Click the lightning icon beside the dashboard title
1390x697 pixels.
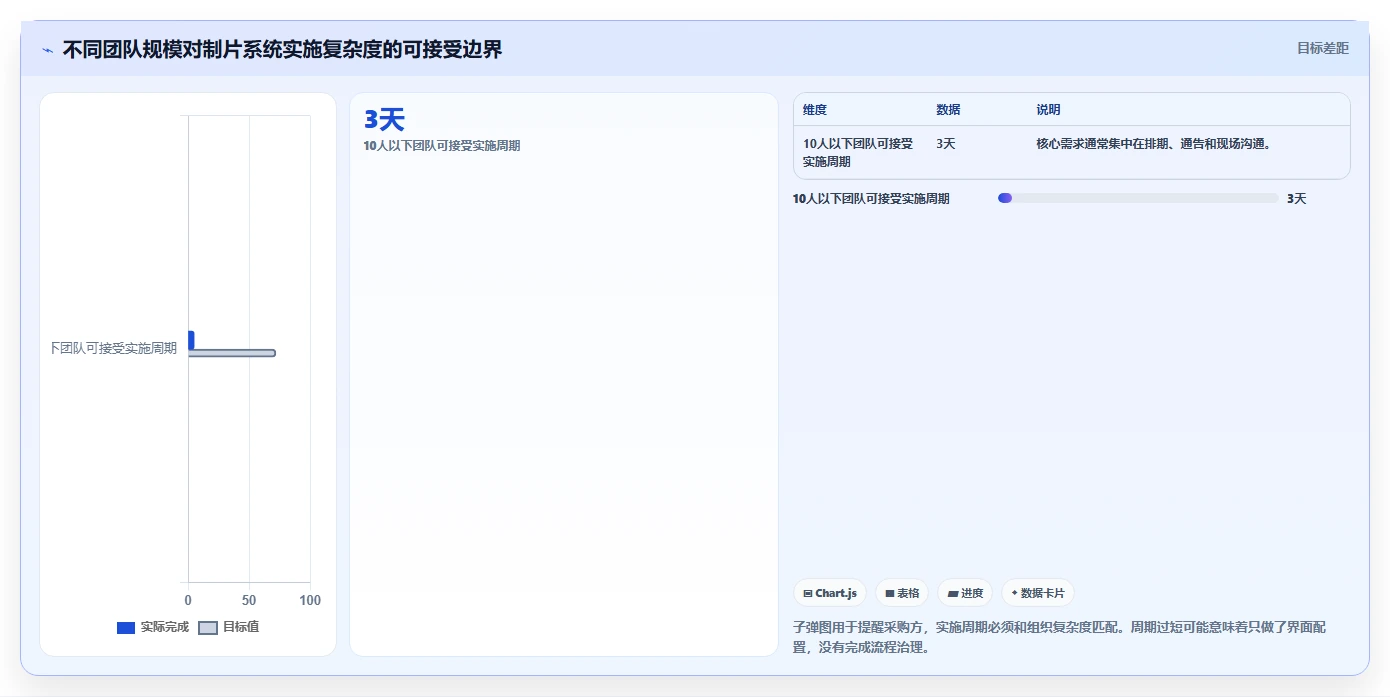pyautogui.click(x=47, y=50)
